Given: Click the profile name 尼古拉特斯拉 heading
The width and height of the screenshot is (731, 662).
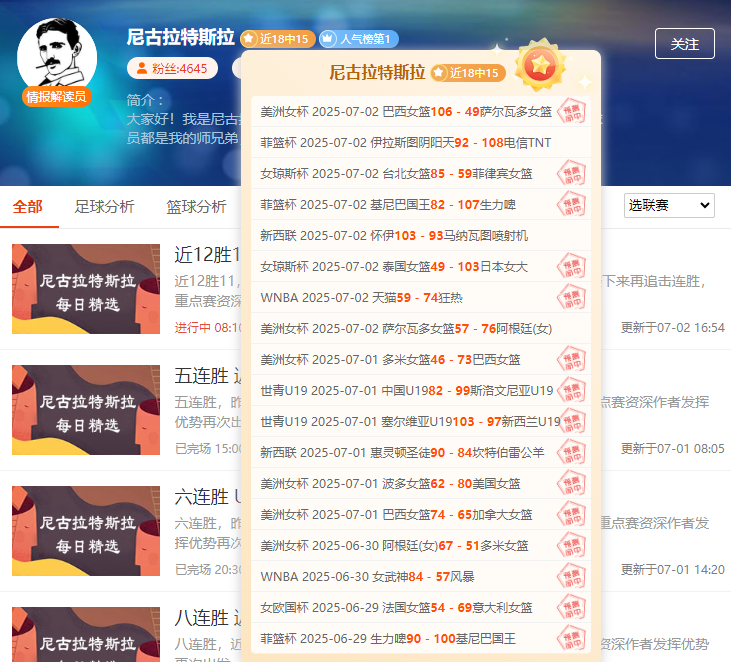Looking at the screenshot, I should tap(180, 37).
